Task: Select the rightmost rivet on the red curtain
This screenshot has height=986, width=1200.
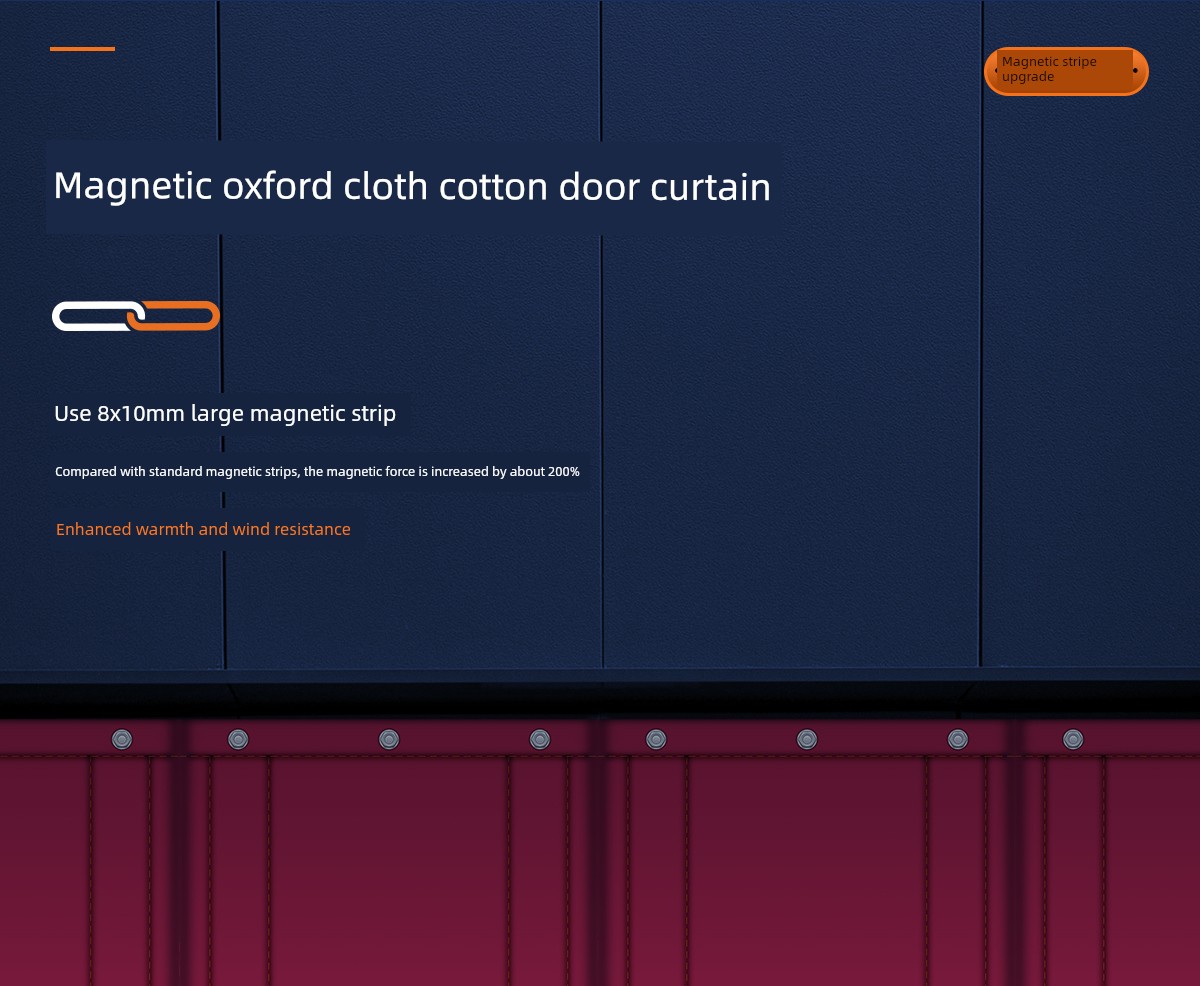Action: click(1073, 739)
